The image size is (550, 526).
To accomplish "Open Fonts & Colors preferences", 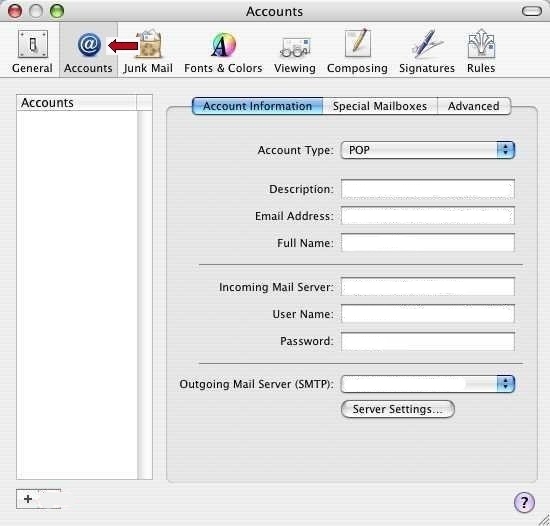I will 223,52.
